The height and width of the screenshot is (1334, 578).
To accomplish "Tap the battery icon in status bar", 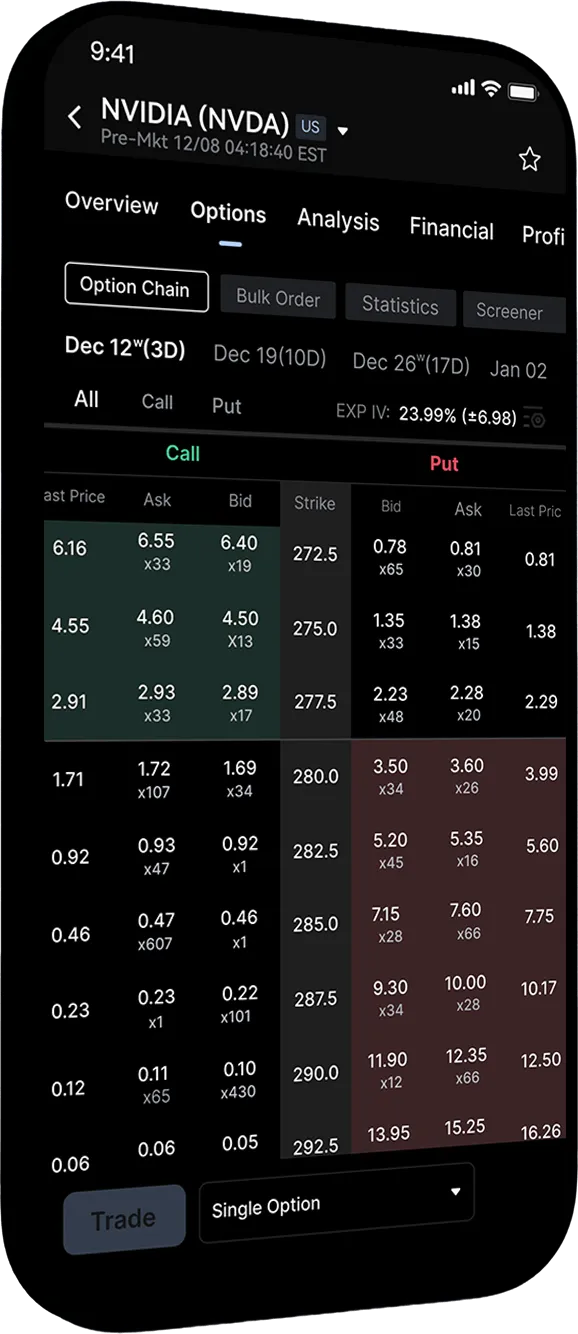I will 523,91.
